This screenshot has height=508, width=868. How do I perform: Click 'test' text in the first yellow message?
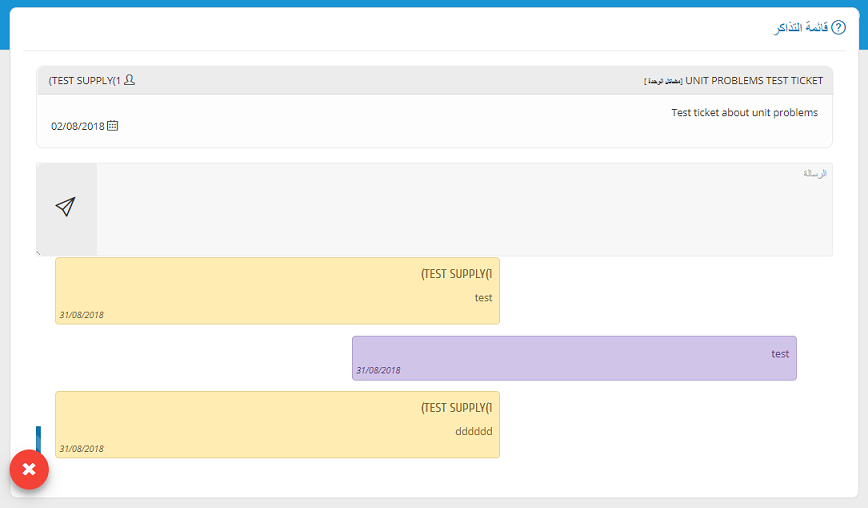pyautogui.click(x=483, y=297)
